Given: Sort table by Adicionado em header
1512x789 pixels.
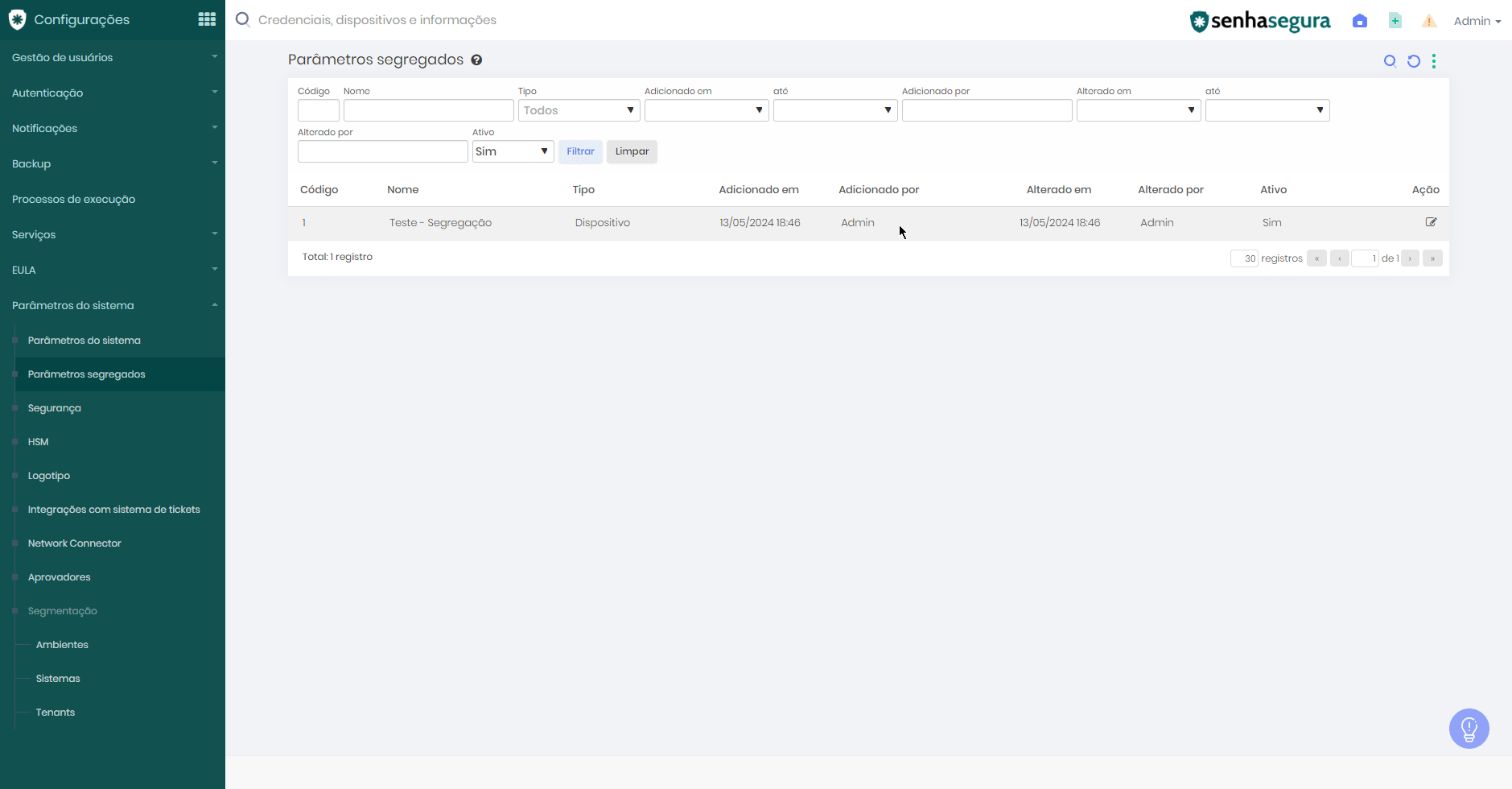Looking at the screenshot, I should click(x=759, y=190).
